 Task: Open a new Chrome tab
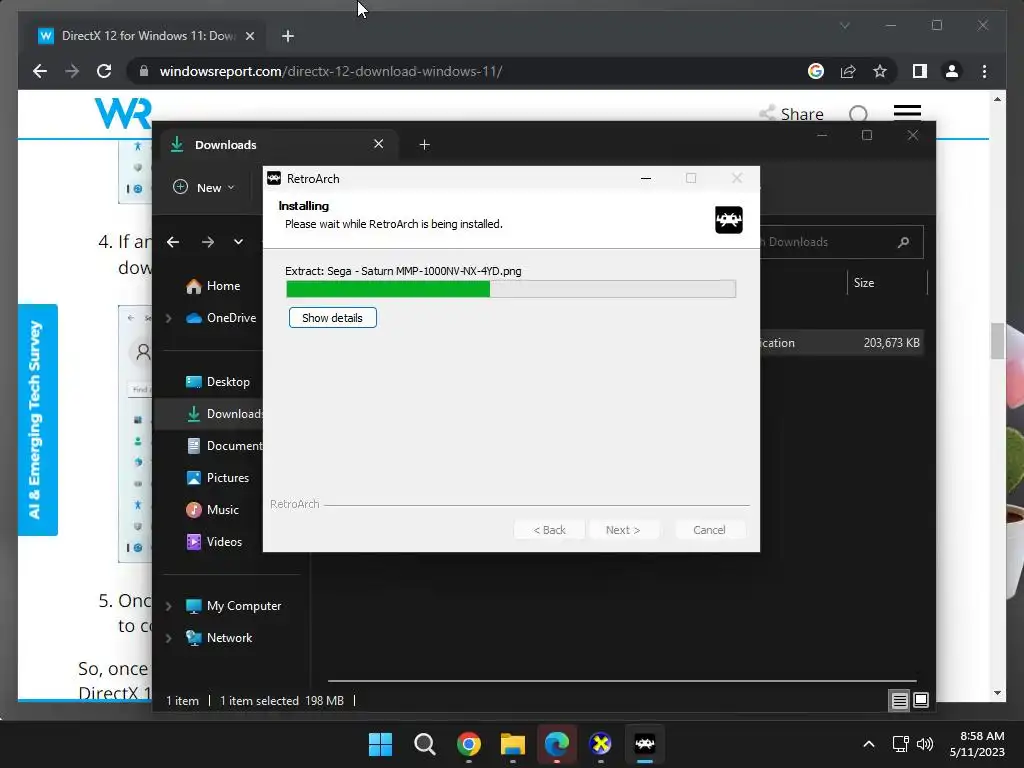click(287, 36)
